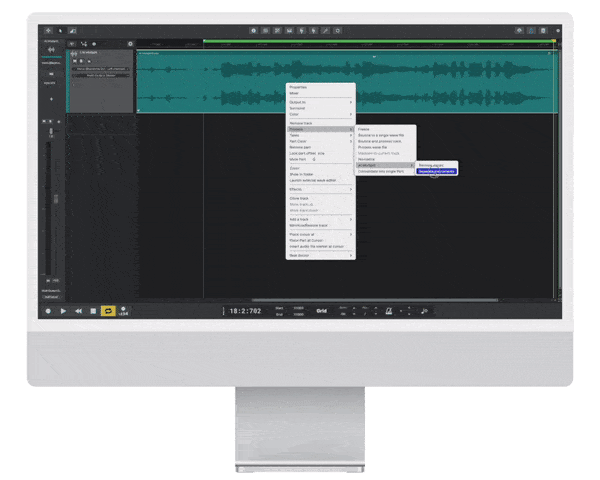Click the Record button in transport bar

(47, 311)
